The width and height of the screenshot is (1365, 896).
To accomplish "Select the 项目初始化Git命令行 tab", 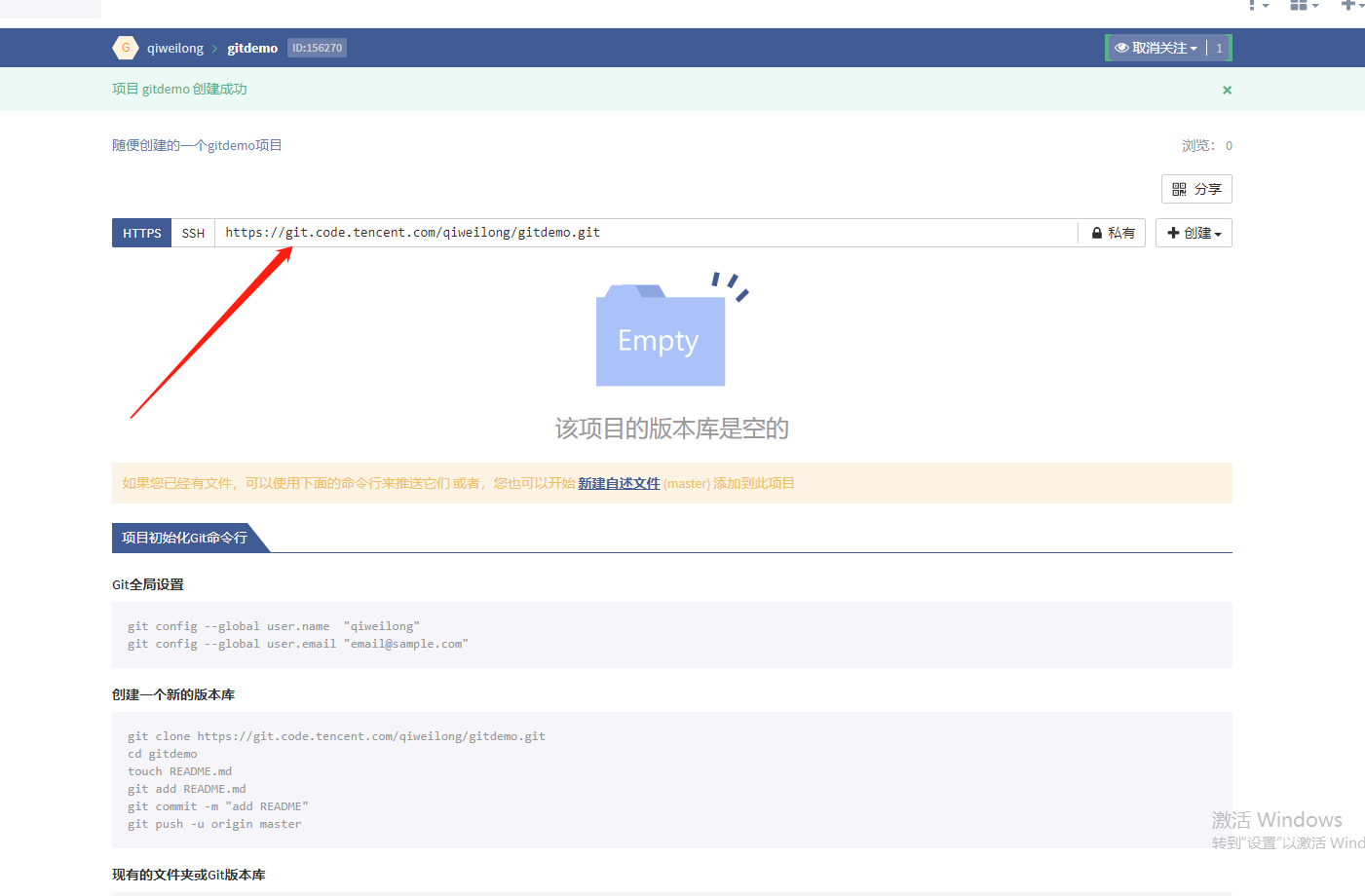I will 185,538.
